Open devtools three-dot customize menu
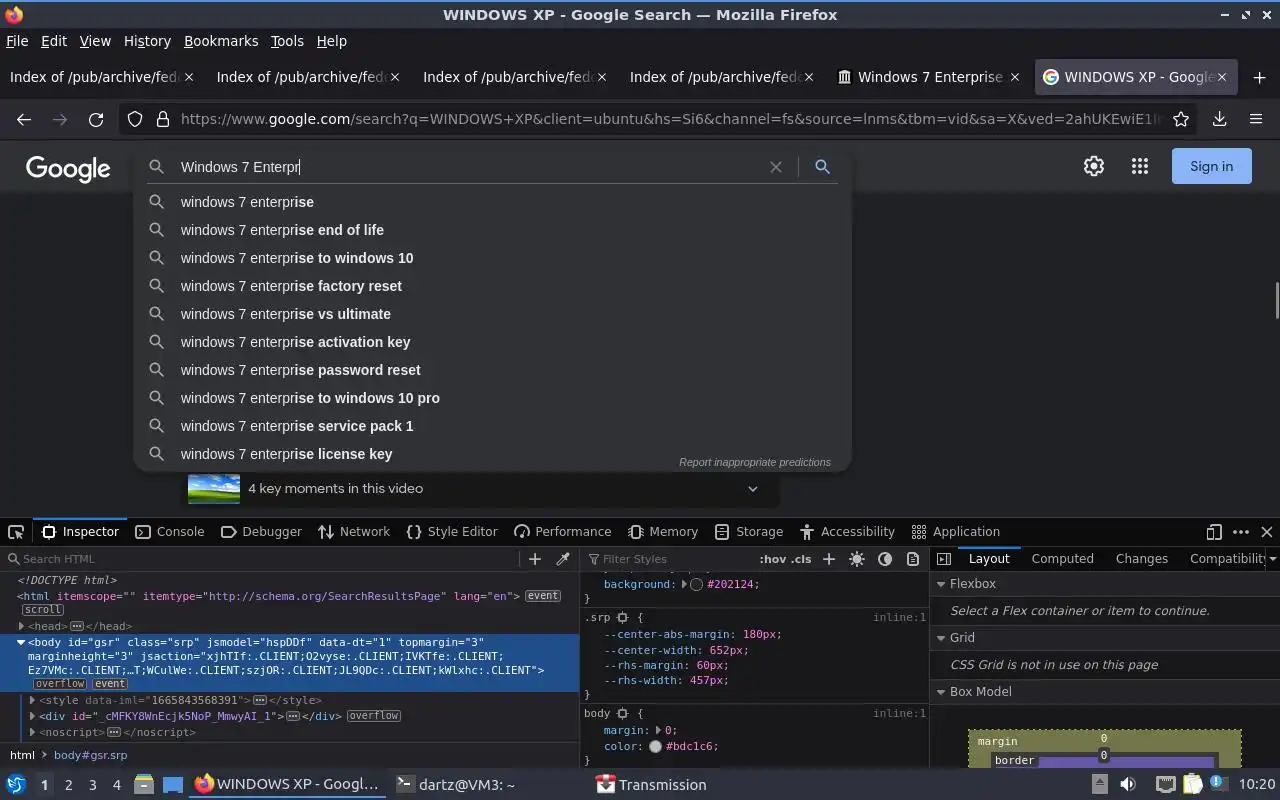Image resolution: width=1280 pixels, height=800 pixels. click(1241, 532)
